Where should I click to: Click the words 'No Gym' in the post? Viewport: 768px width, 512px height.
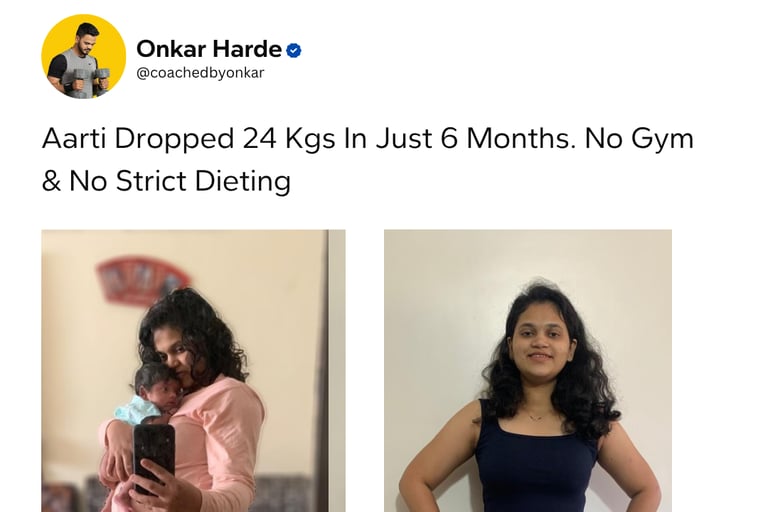[639, 139]
